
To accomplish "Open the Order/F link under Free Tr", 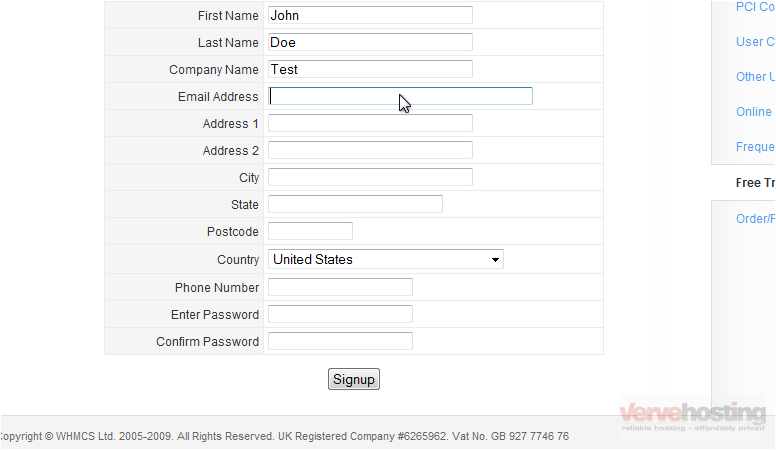I will tap(755, 218).
